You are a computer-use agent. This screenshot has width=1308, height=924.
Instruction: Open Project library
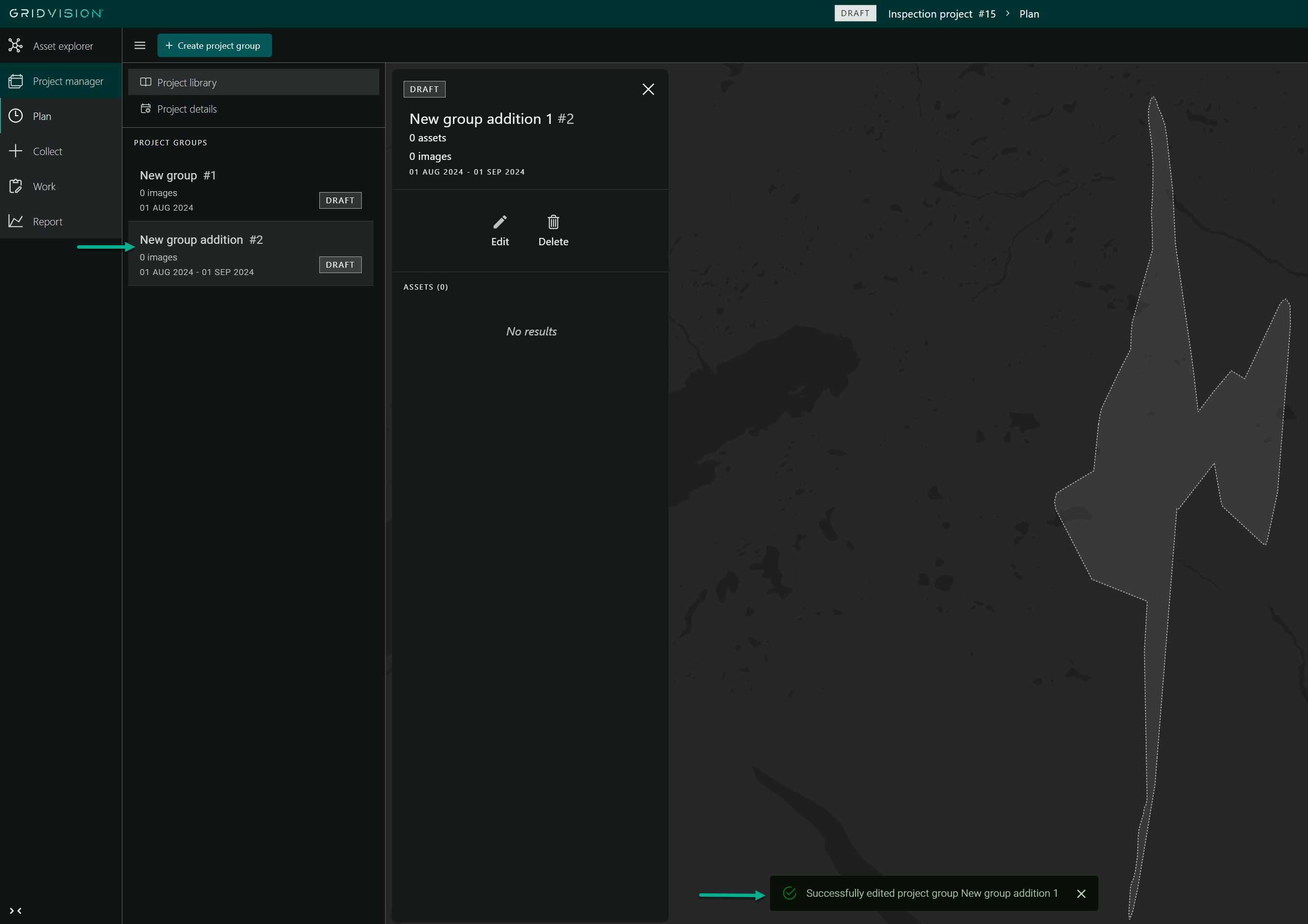(x=187, y=82)
